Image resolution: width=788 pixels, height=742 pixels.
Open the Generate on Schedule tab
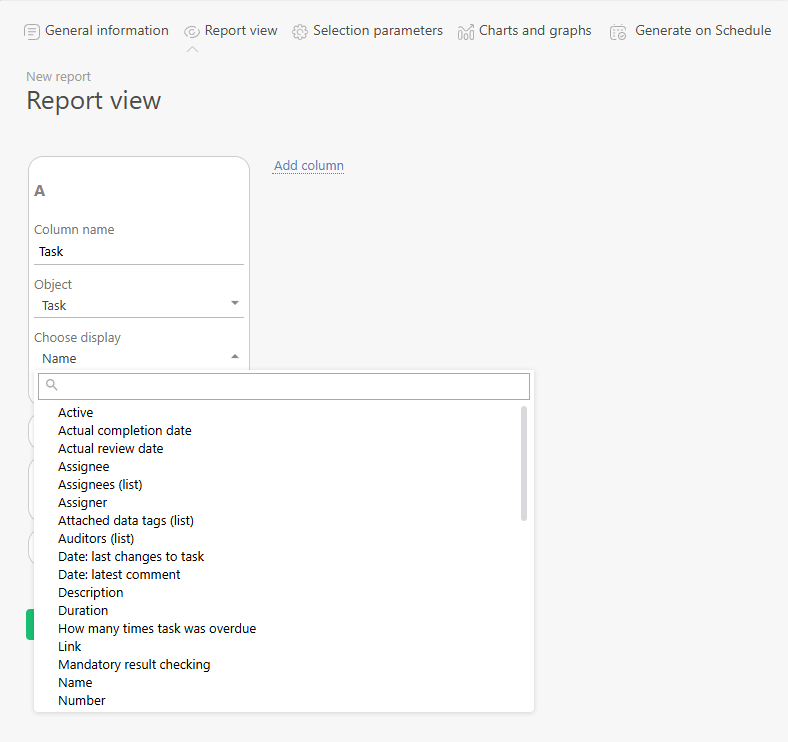tap(702, 31)
